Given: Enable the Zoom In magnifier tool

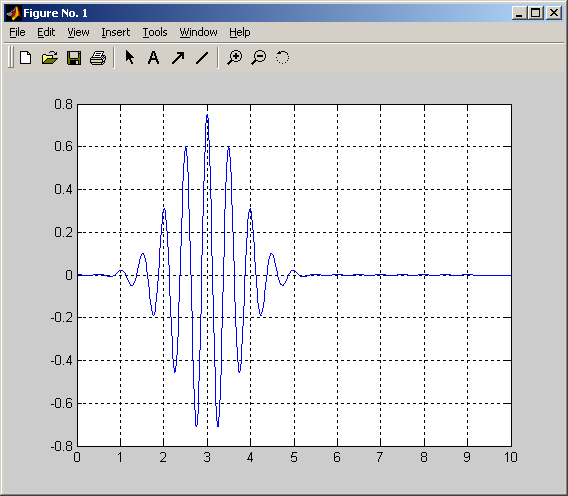Looking at the screenshot, I should click(235, 58).
